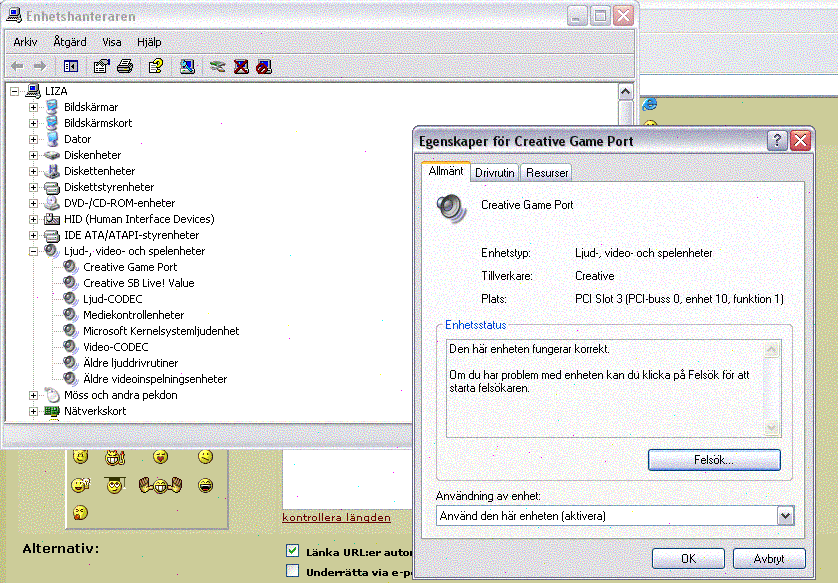Open the Visa menu
This screenshot has height=583, width=838.
tap(112, 42)
